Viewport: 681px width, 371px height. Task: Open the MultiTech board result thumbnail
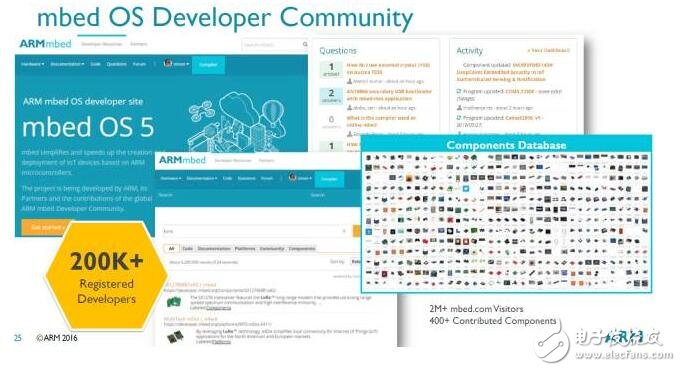pos(175,336)
